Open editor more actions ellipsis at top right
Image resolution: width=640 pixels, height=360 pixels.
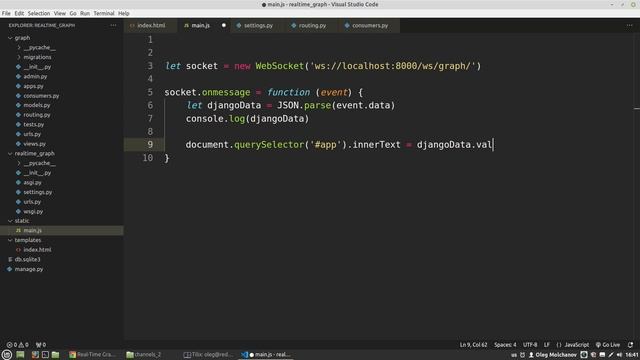[629, 25]
